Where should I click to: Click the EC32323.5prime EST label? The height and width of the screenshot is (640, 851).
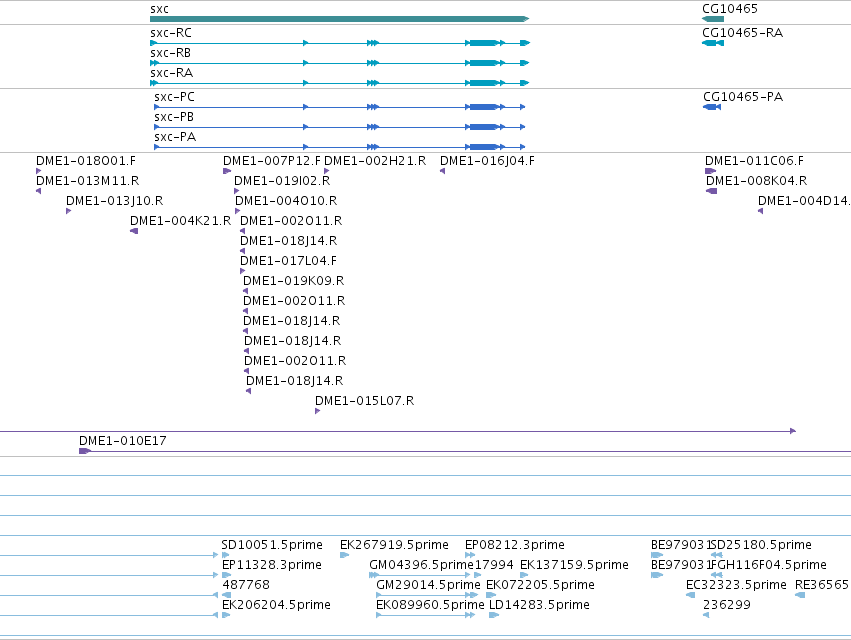click(736, 585)
